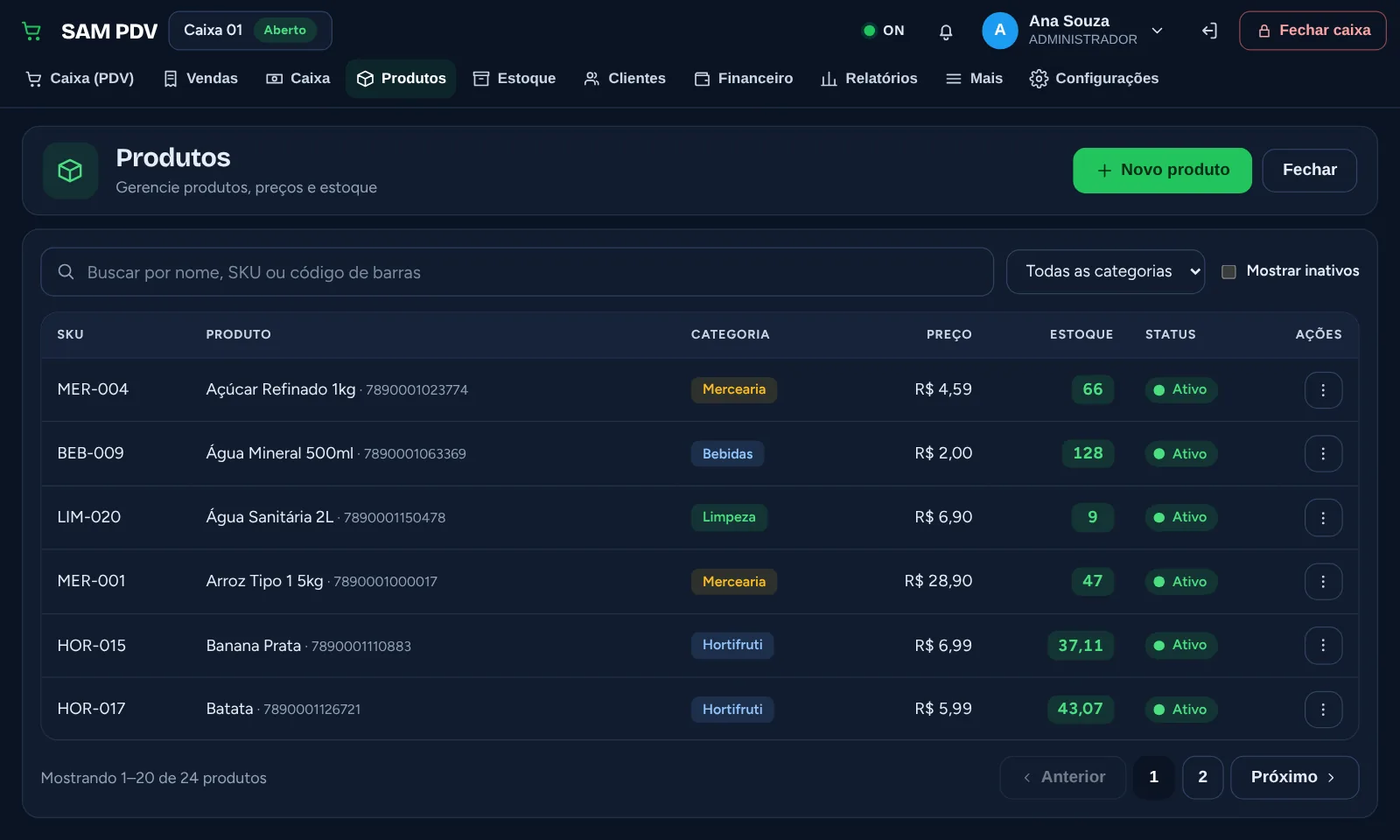Click the logout arrow icon
1400x840 pixels.
coord(1209,31)
